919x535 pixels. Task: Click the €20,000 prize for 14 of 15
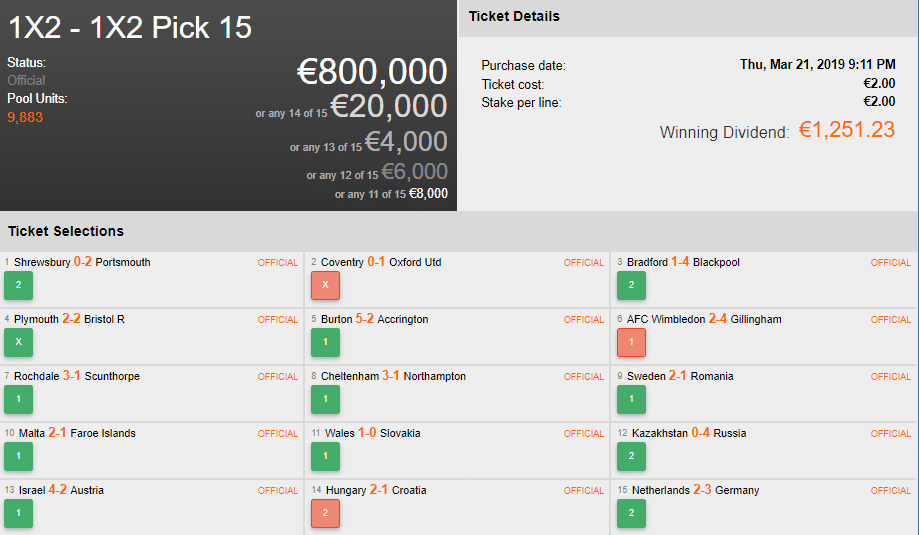(x=389, y=107)
